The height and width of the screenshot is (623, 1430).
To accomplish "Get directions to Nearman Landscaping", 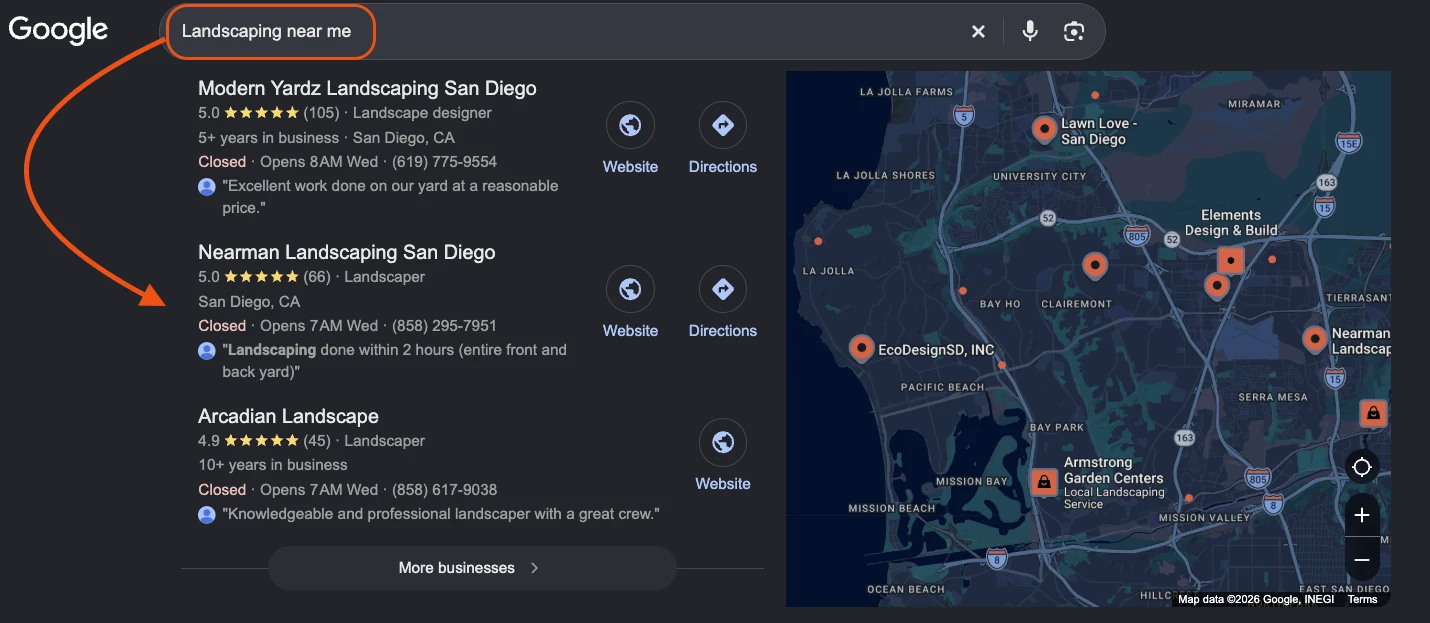I will (x=722, y=290).
